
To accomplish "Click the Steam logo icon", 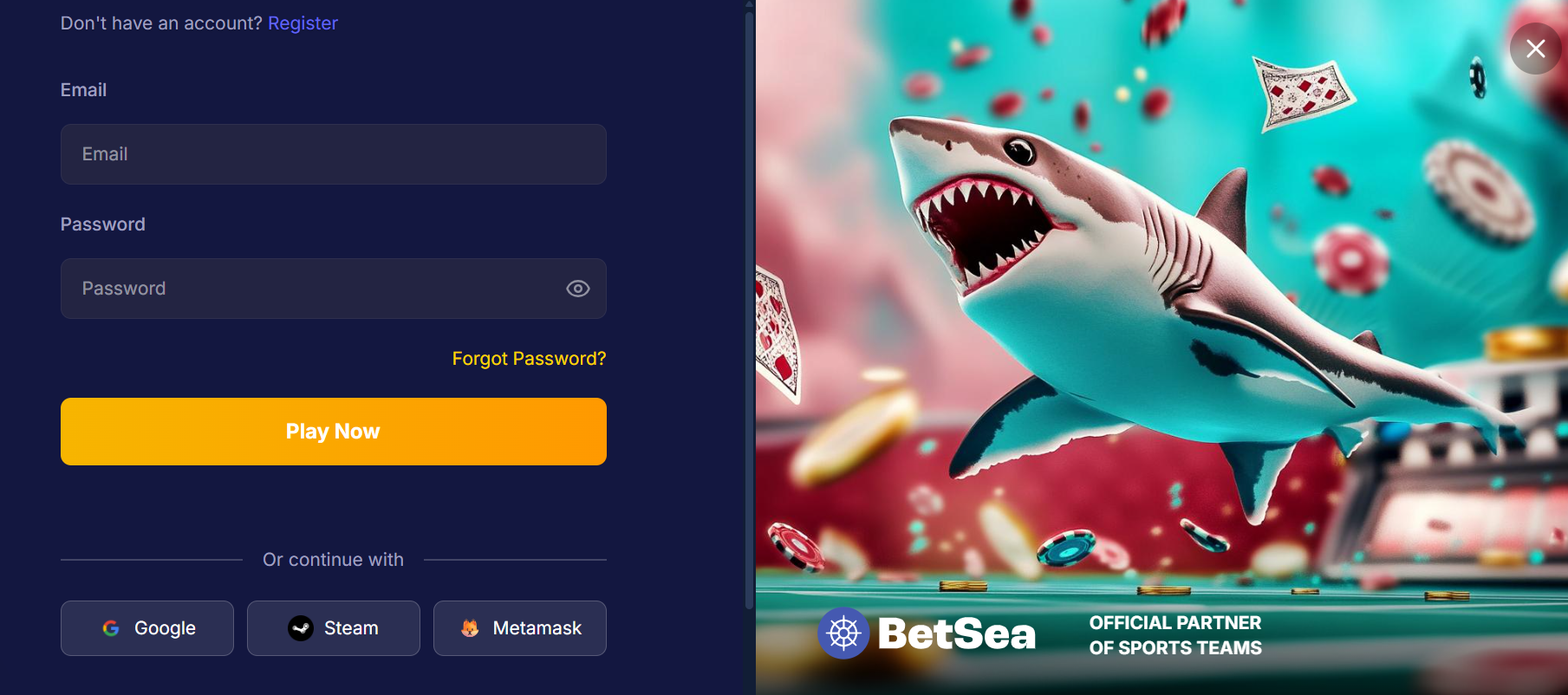I will click(301, 628).
